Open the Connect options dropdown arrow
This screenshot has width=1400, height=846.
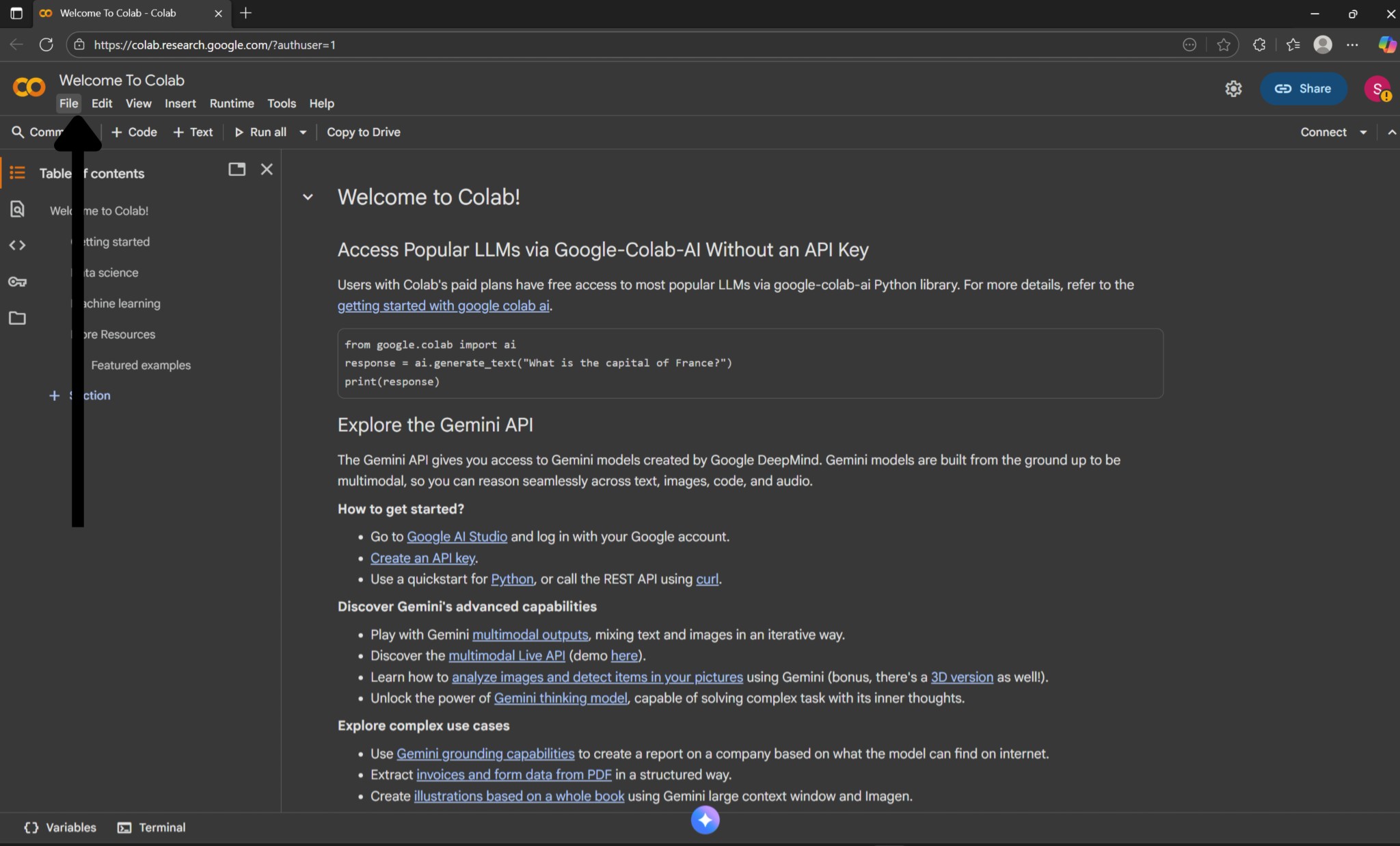1363,133
